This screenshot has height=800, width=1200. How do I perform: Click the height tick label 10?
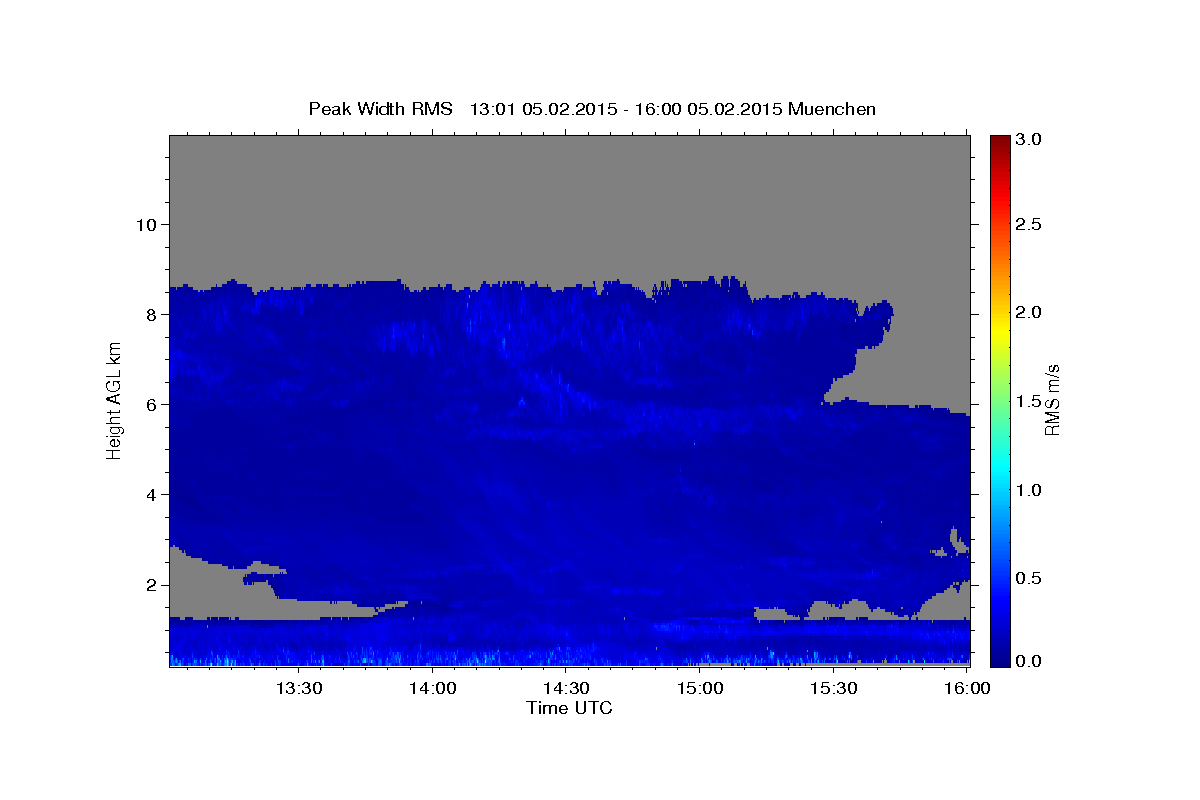145,224
